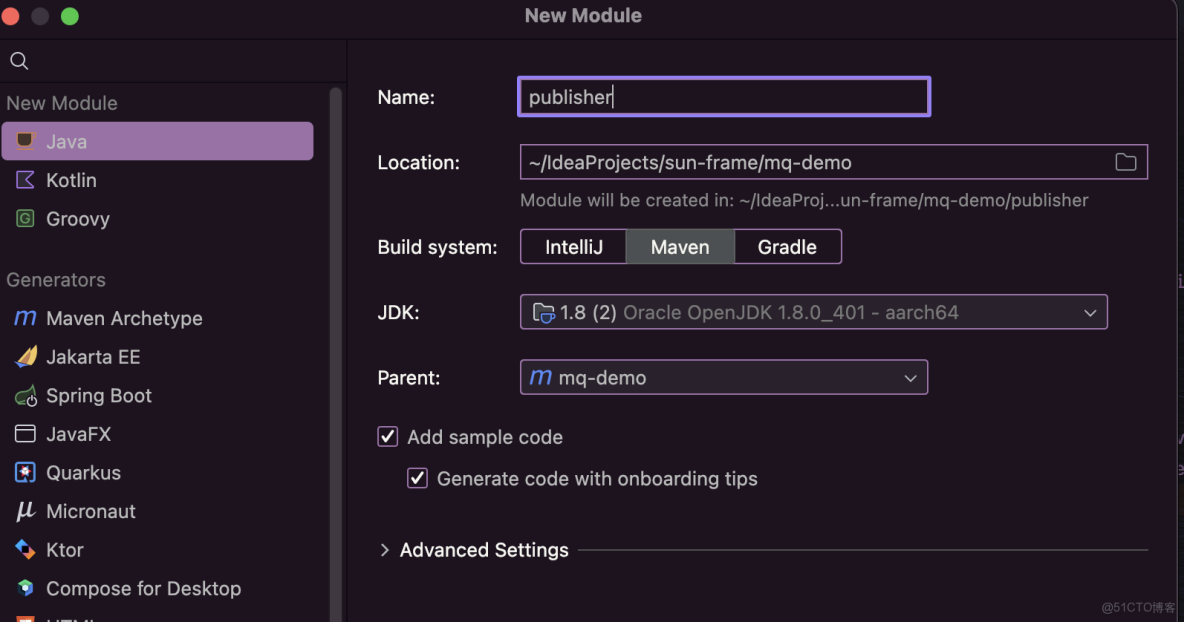Open Compose for Desktop generator
The width and height of the screenshot is (1184, 622).
click(143, 589)
